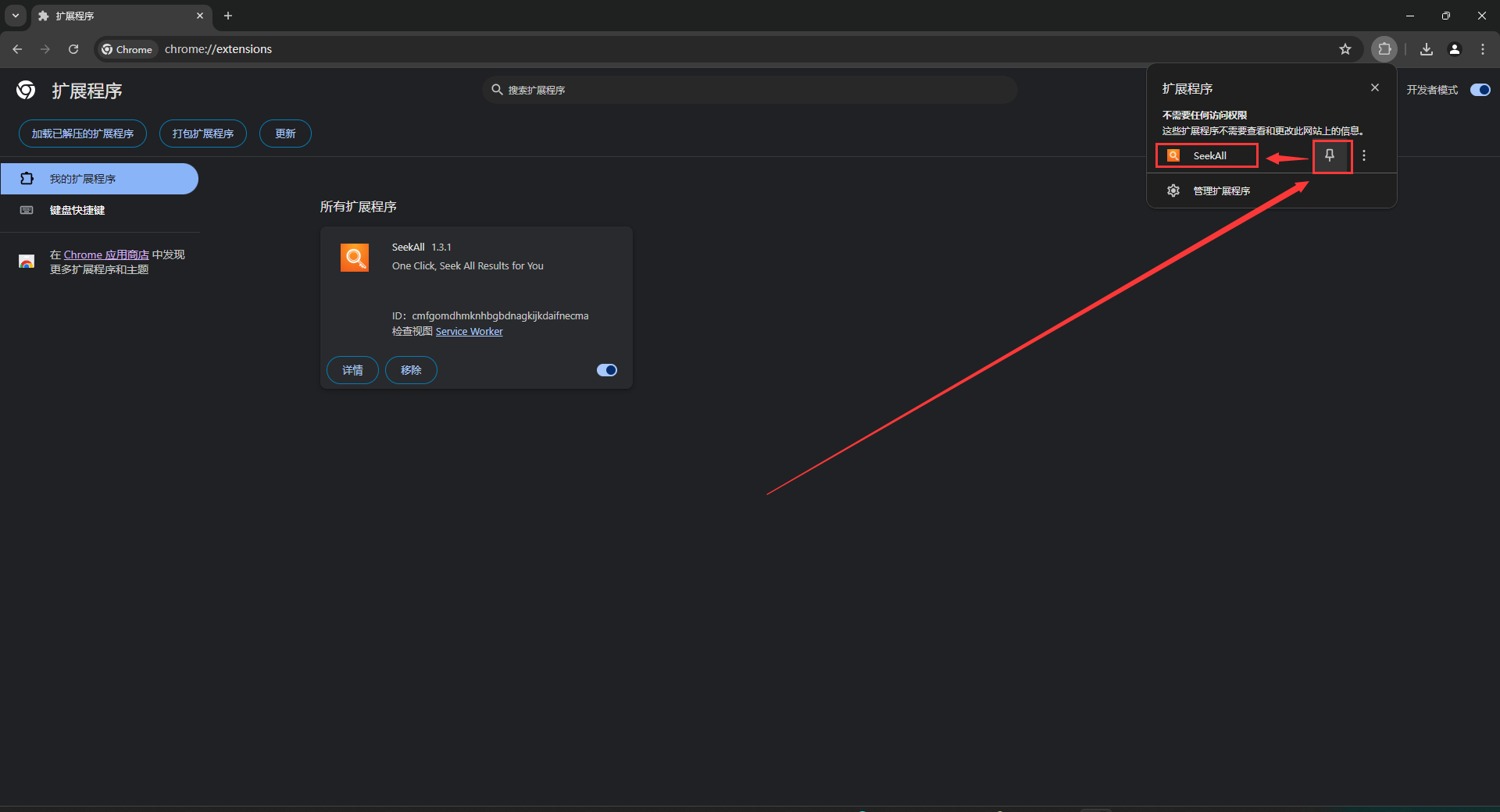Open SeekAll more-actions three-dot menu in popup
This screenshot has width=1500, height=812.
click(x=1364, y=155)
